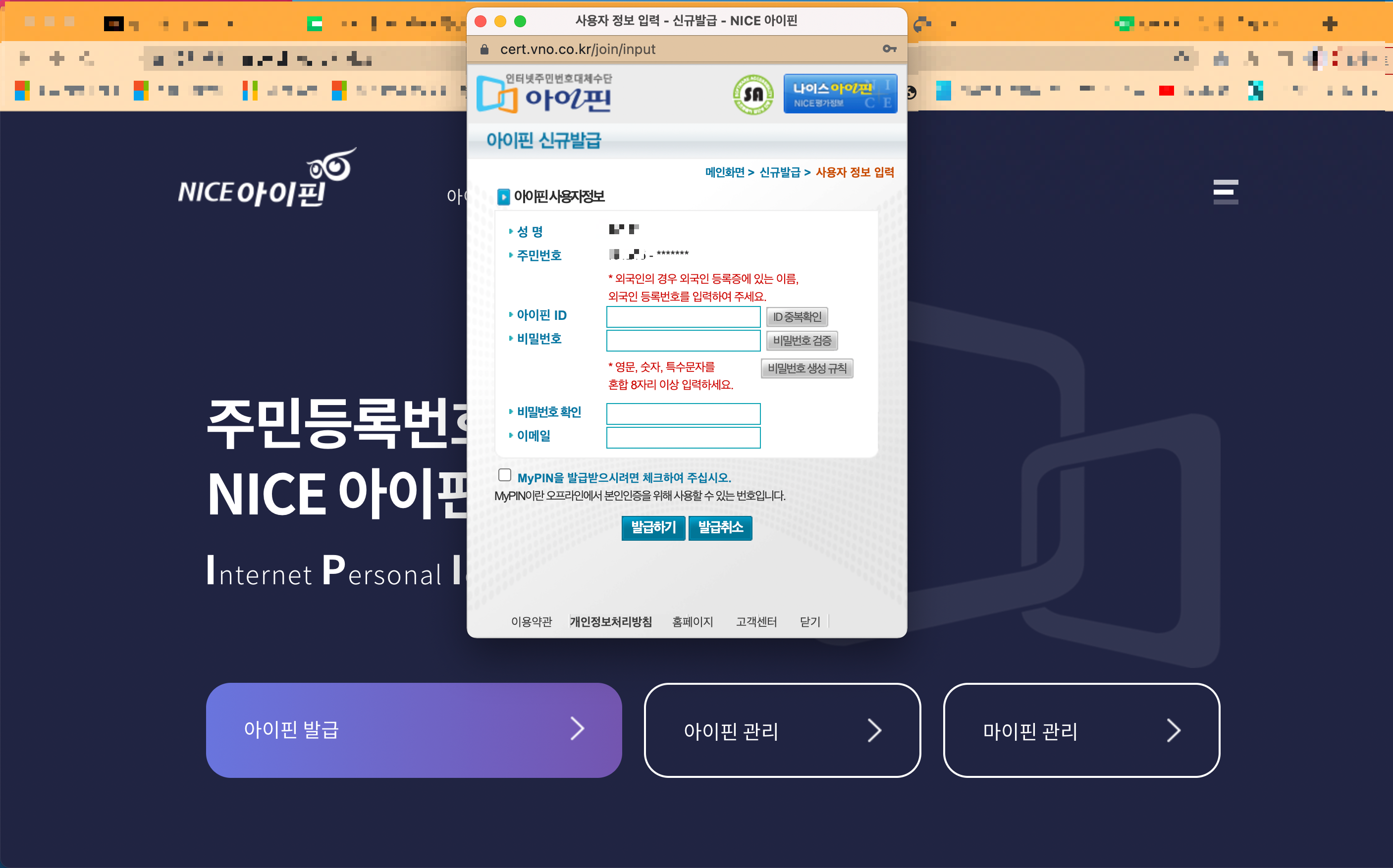
Task: Open the 홈페이지 footer link
Action: pyautogui.click(x=693, y=621)
